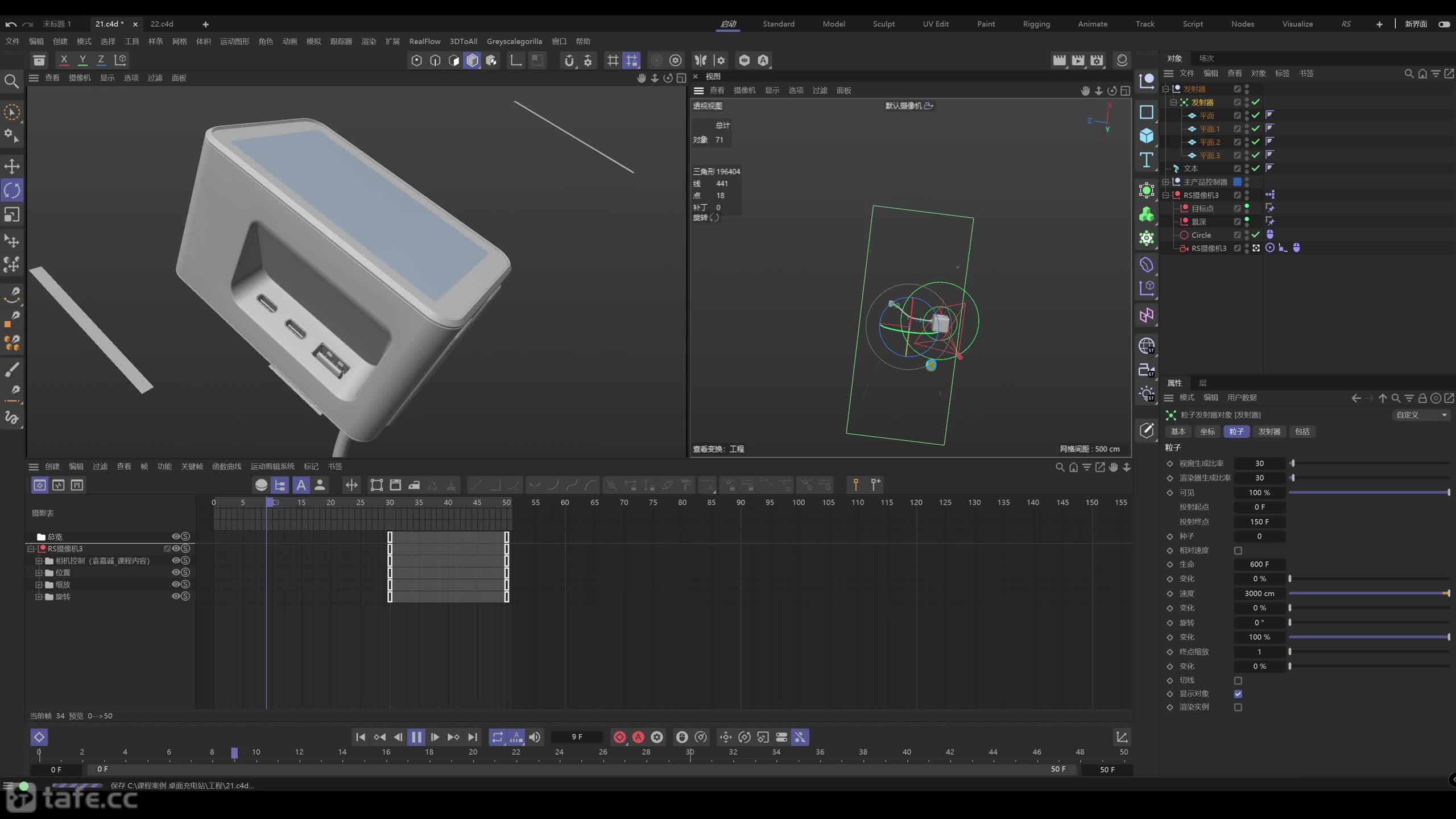Open the 发射器 attribute tab
Image resolution: width=1456 pixels, height=819 pixels.
(1269, 432)
